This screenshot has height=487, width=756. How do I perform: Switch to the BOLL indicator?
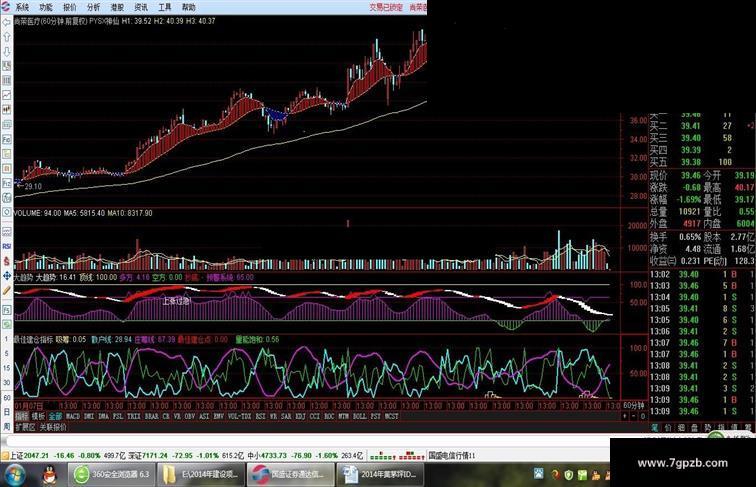tap(360, 416)
